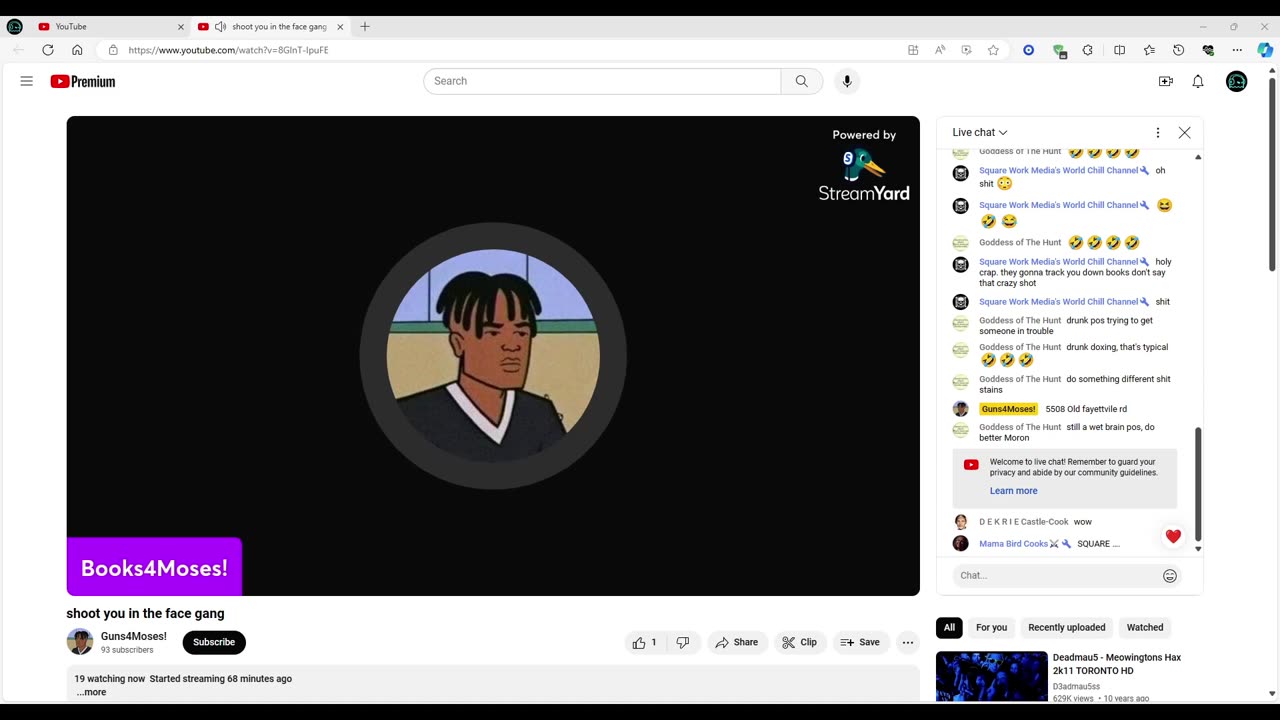Close the first YouTube tab

coord(181,27)
